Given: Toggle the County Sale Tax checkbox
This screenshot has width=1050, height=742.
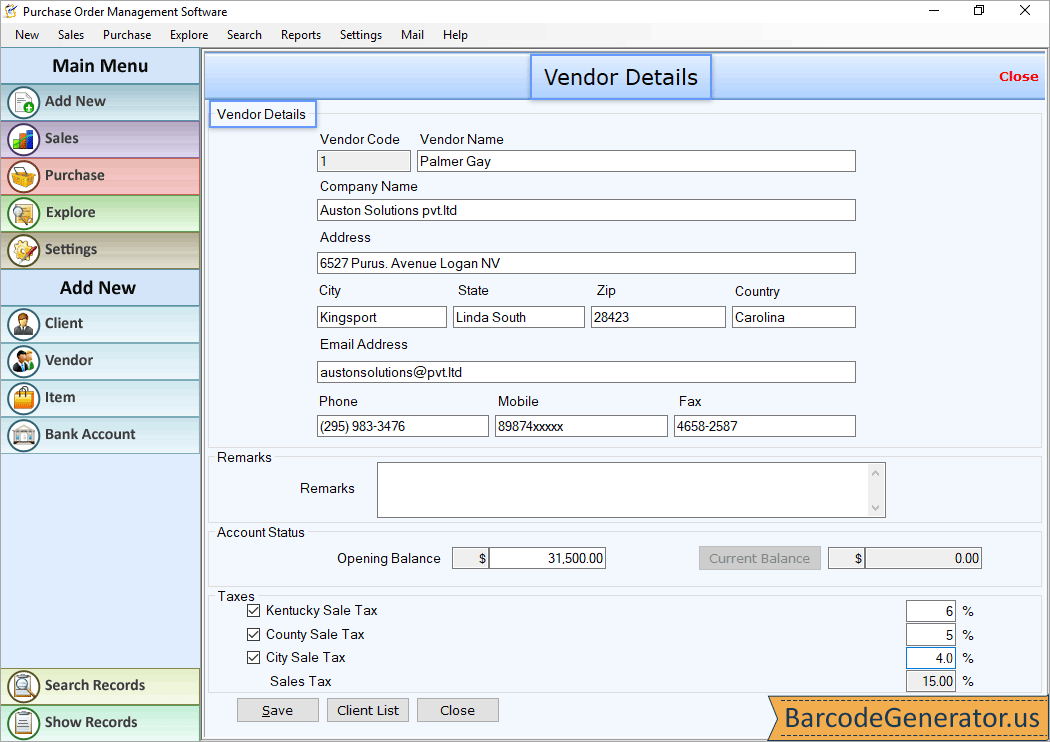Looking at the screenshot, I should pyautogui.click(x=253, y=634).
